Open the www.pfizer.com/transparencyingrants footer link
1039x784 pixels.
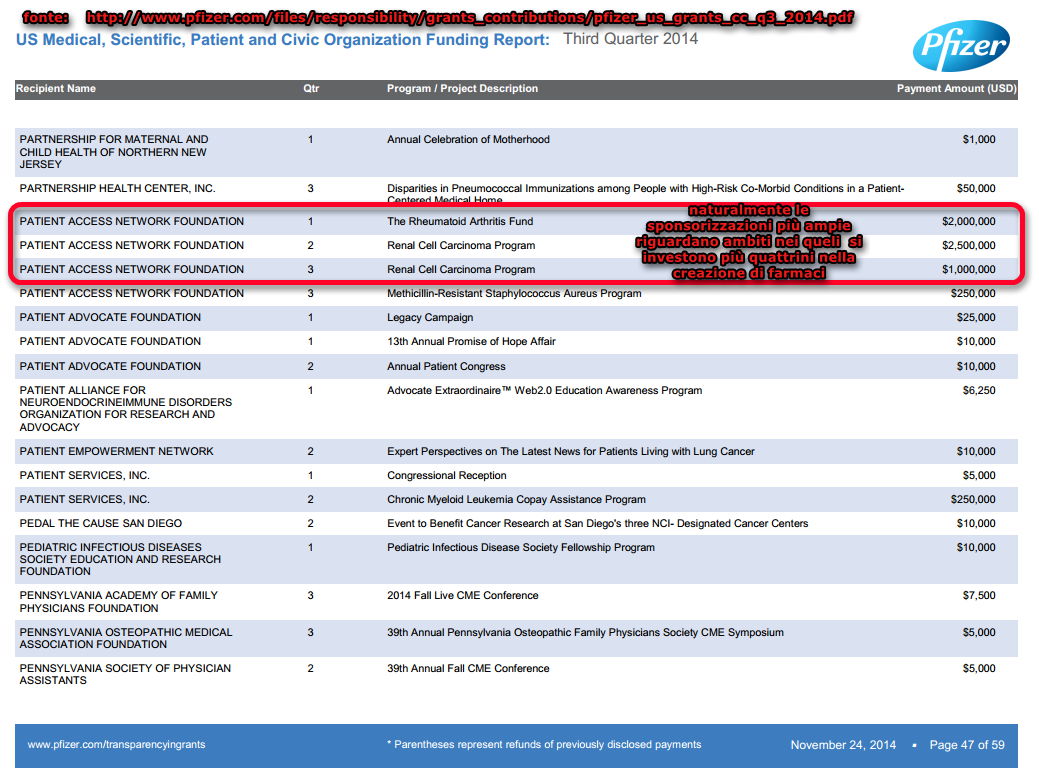point(117,744)
